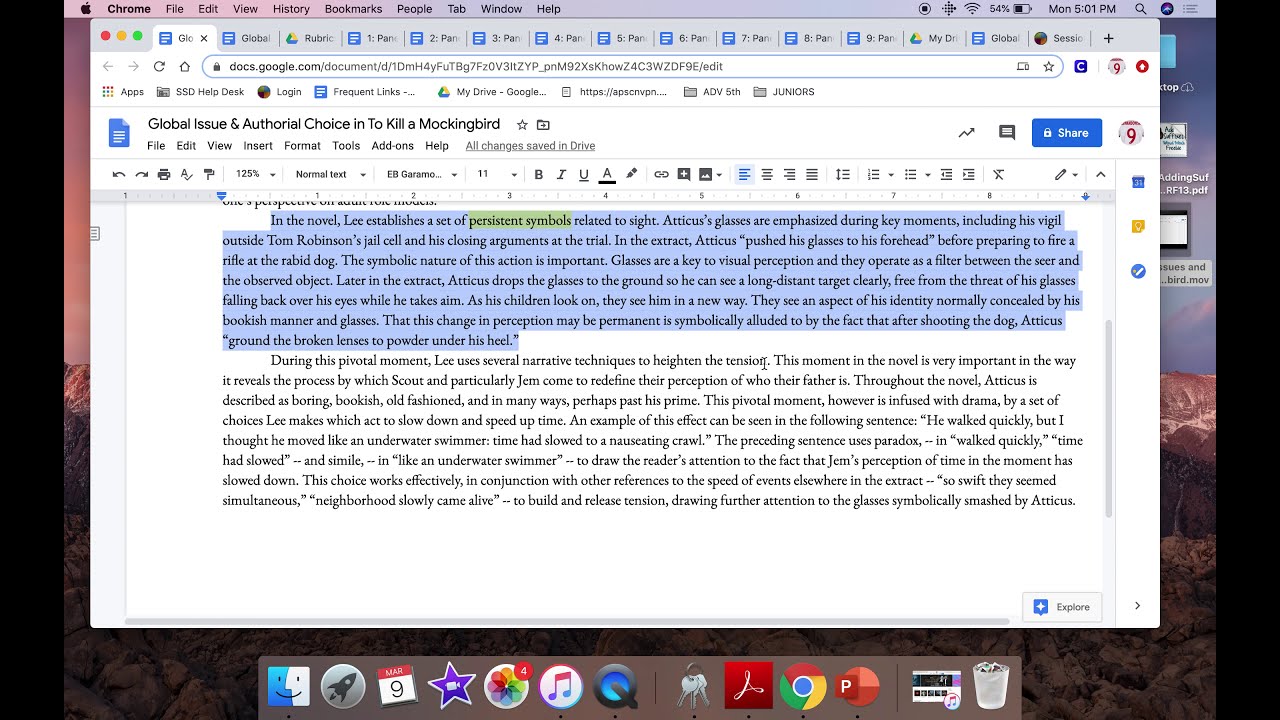1280x720 pixels.
Task: Open the Format menu in Docs
Action: pyautogui.click(x=302, y=146)
